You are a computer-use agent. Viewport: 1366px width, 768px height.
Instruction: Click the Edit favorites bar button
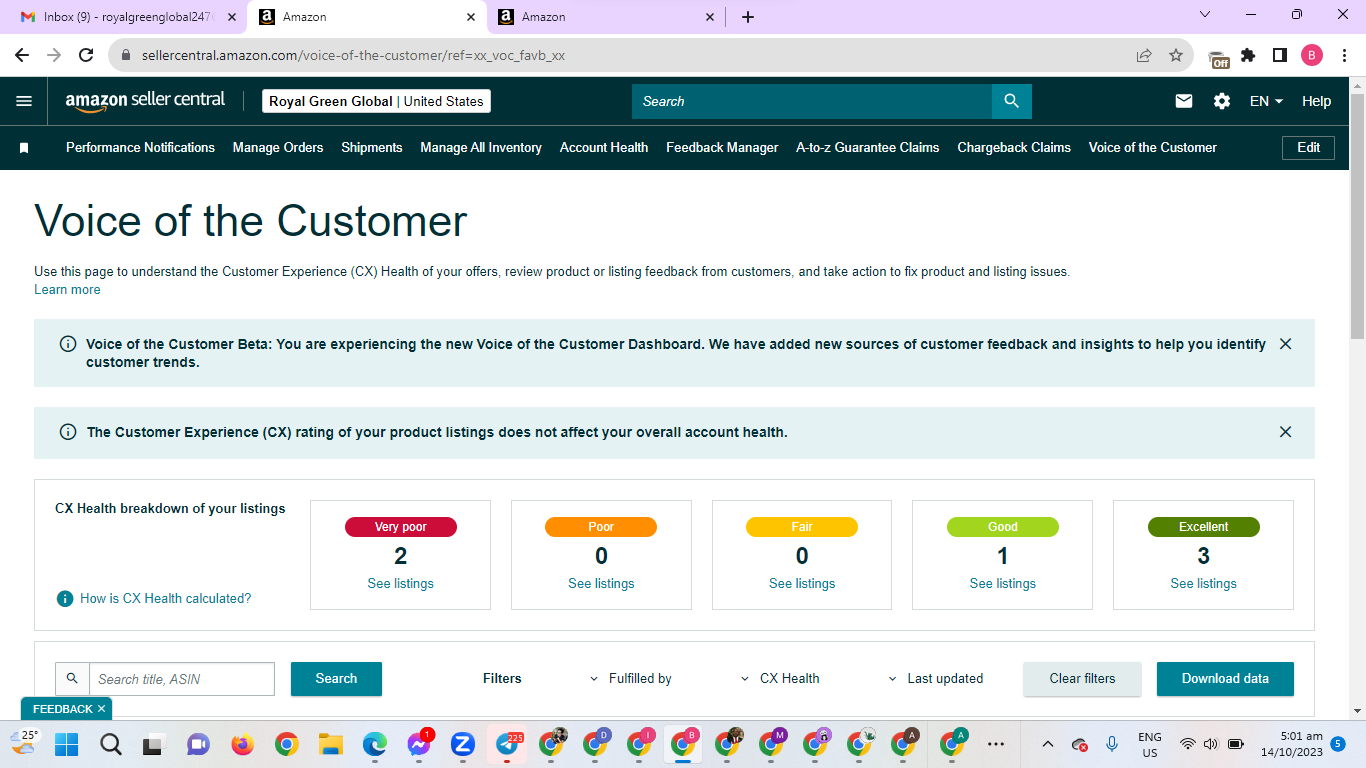[1309, 148]
